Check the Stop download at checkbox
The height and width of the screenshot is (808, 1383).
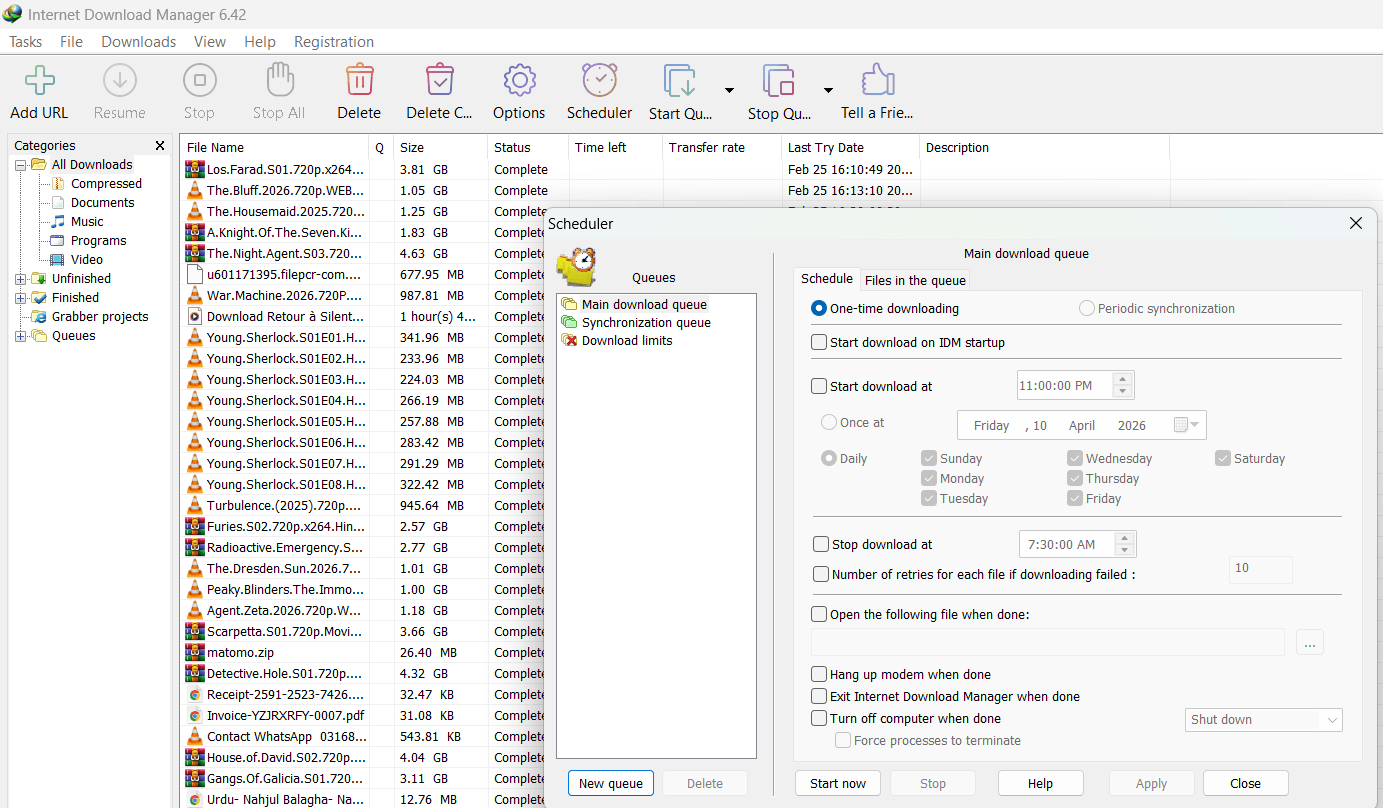click(821, 544)
